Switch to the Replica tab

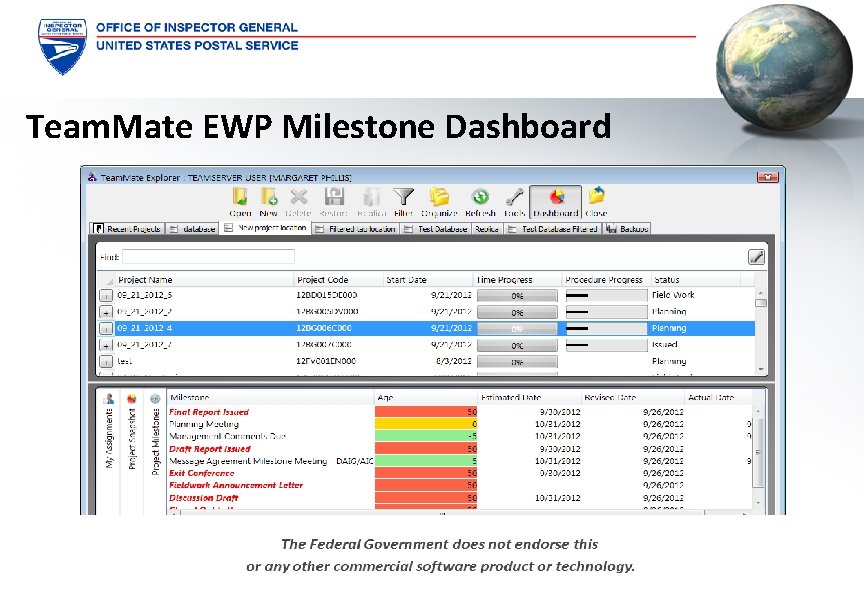pyautogui.click(x=487, y=229)
